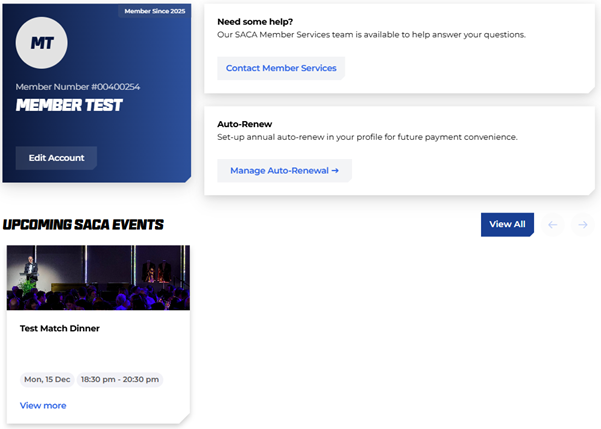Click the MEMBER TEST name heading
The width and height of the screenshot is (601, 429).
pyautogui.click(x=69, y=105)
